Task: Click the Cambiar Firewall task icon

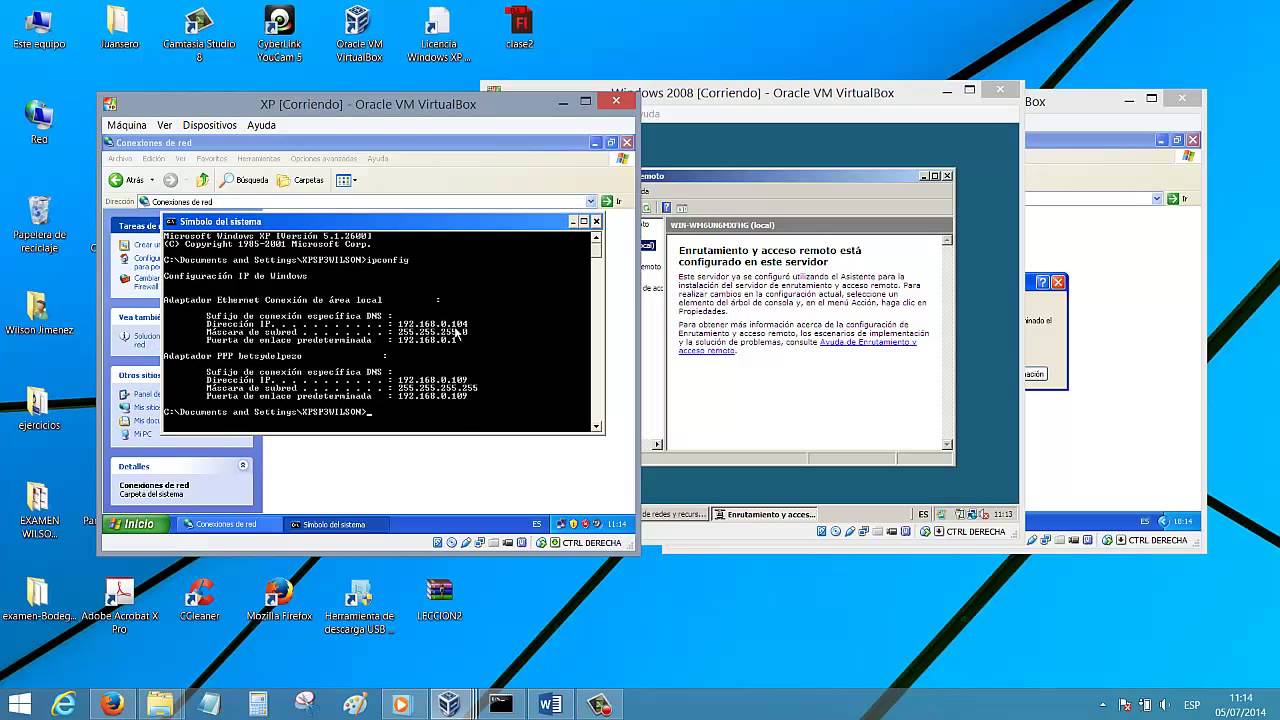Action: [124, 279]
